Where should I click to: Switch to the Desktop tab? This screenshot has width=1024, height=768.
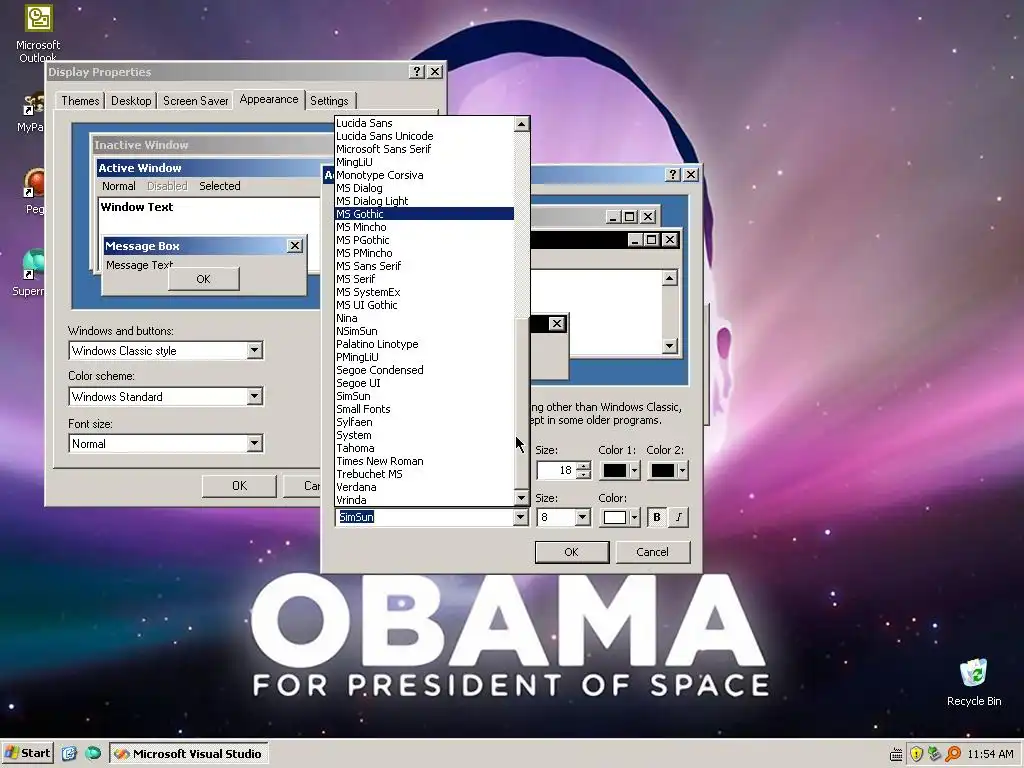pos(131,101)
